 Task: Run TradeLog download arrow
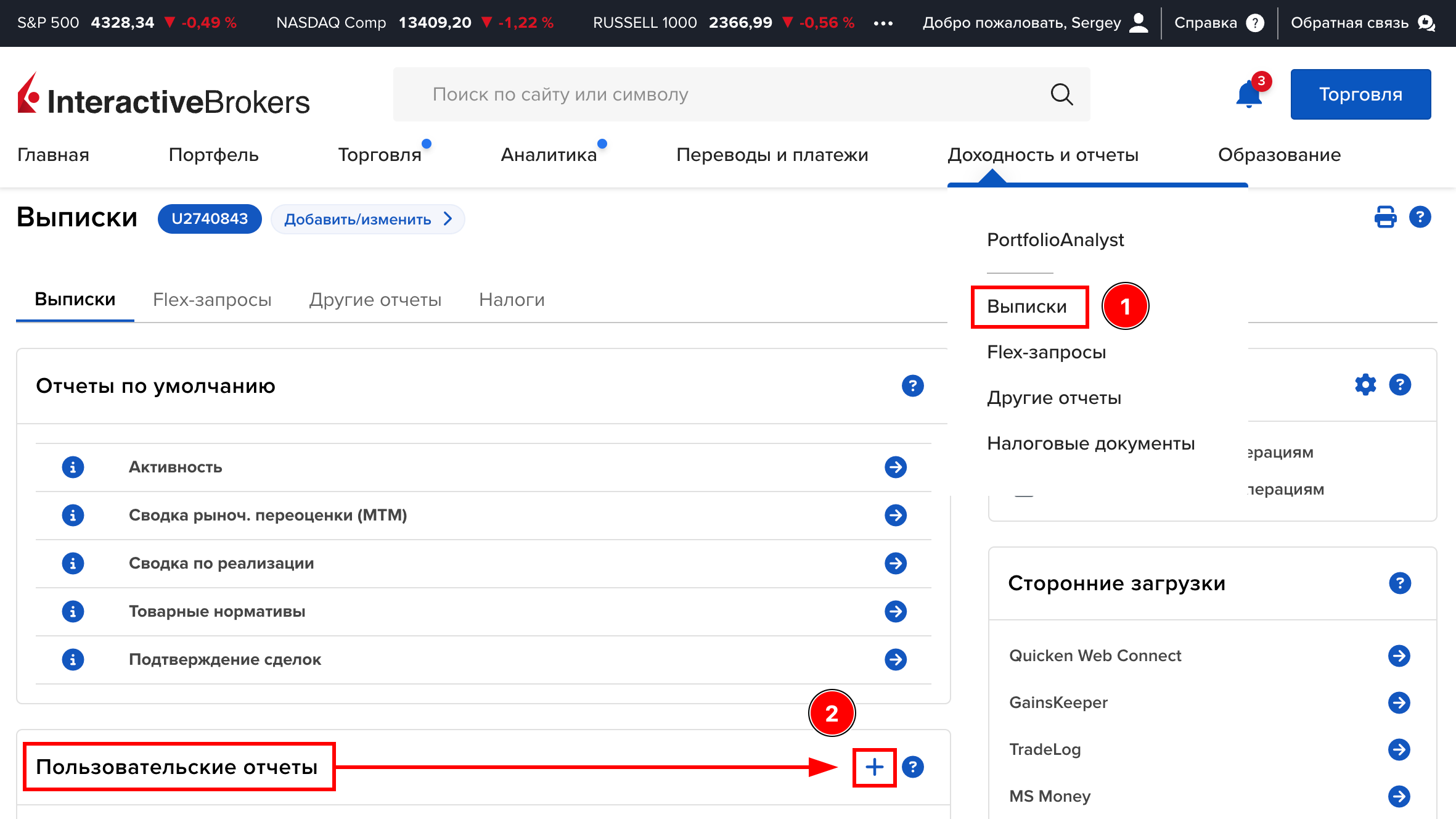[x=1399, y=749]
